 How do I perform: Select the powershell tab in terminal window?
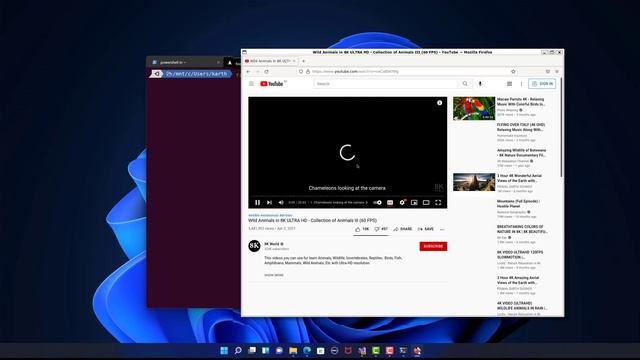click(x=184, y=62)
